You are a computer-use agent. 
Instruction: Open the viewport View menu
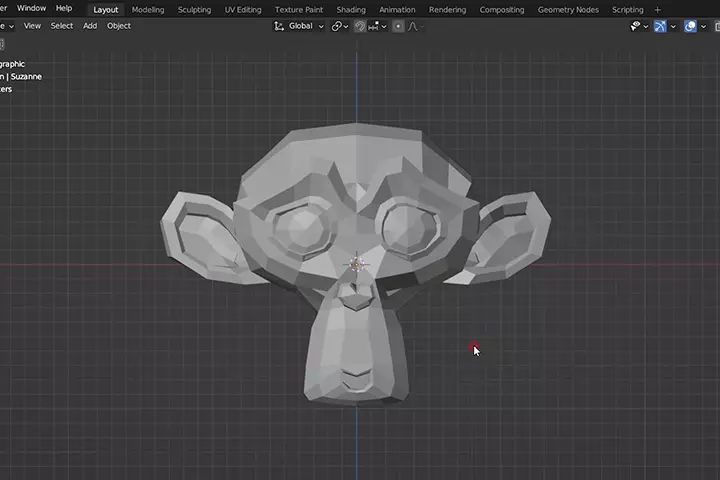click(32, 26)
